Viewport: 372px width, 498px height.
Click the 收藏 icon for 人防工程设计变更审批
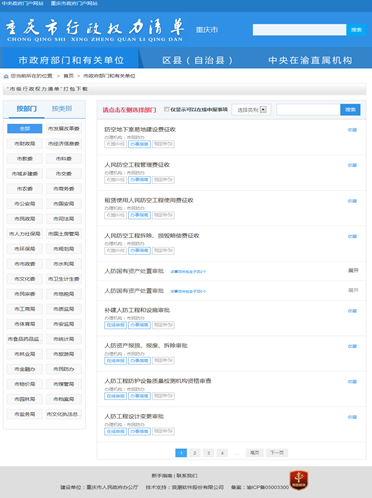click(x=352, y=417)
